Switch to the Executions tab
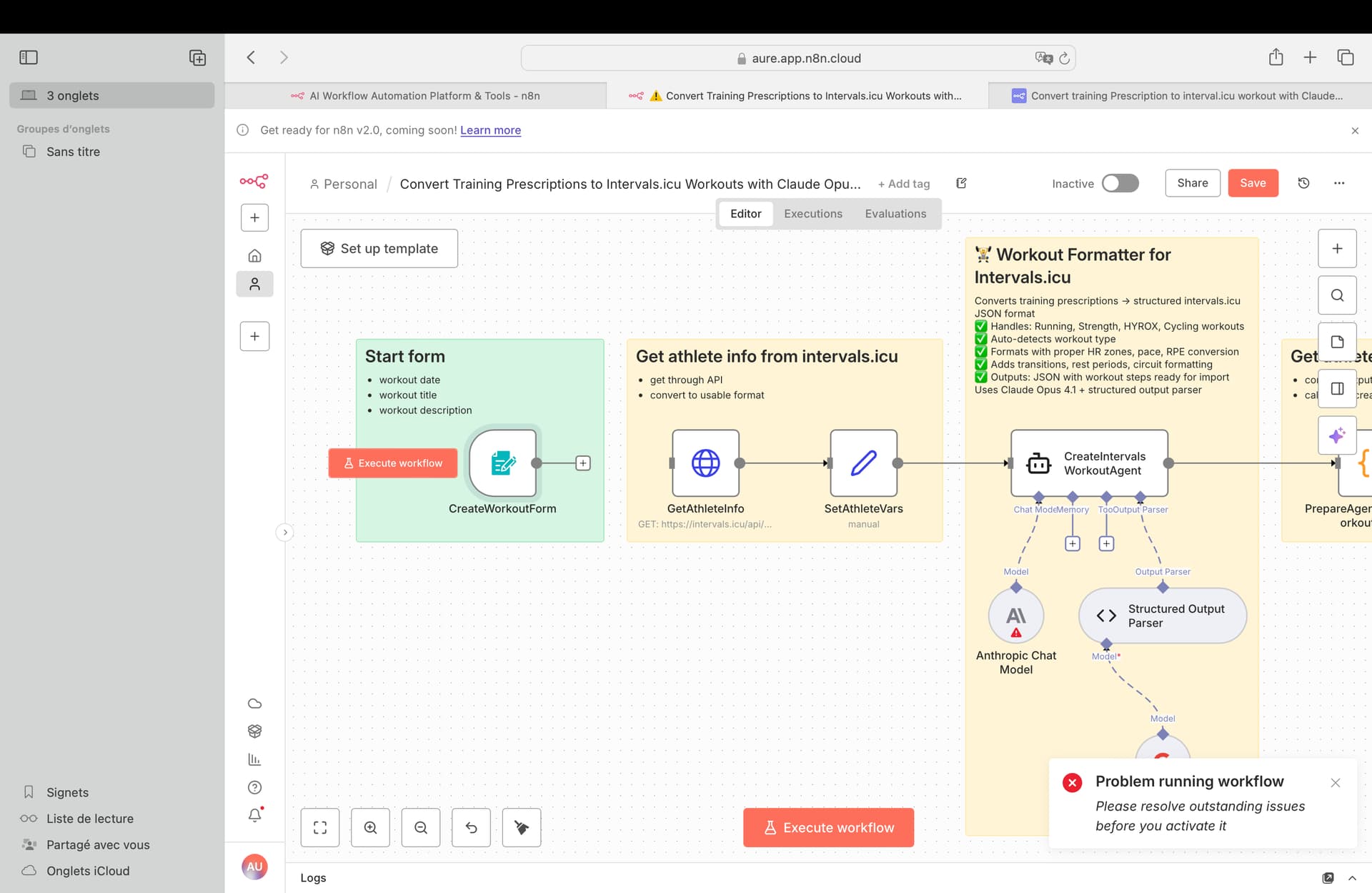The width and height of the screenshot is (1372, 893). pos(812,214)
